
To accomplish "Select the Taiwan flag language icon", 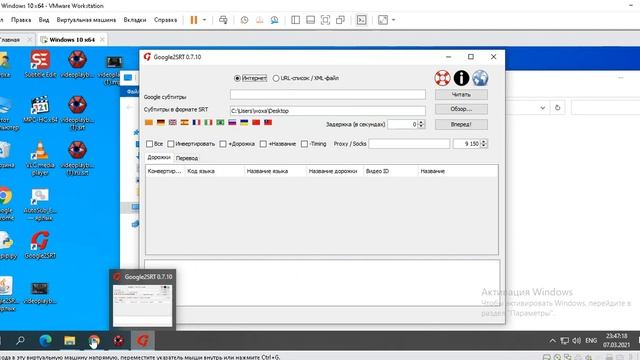I will point(268,122).
